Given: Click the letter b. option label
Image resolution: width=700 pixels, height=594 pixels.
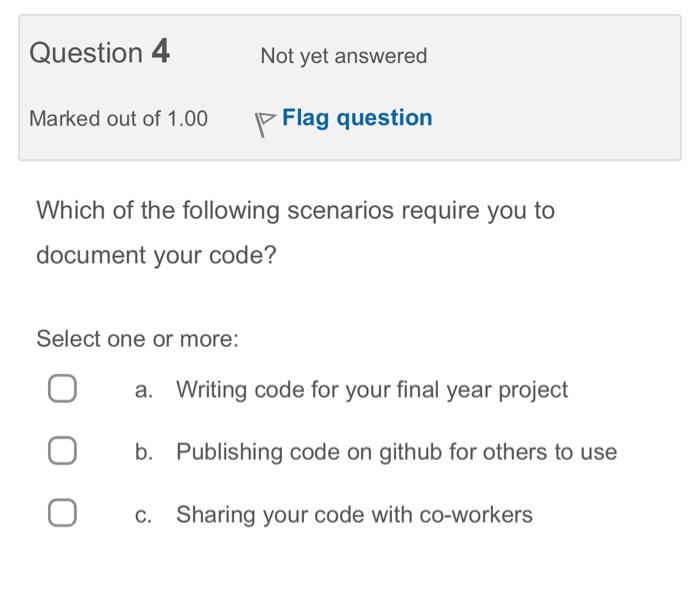Looking at the screenshot, I should pyautogui.click(x=144, y=452).
